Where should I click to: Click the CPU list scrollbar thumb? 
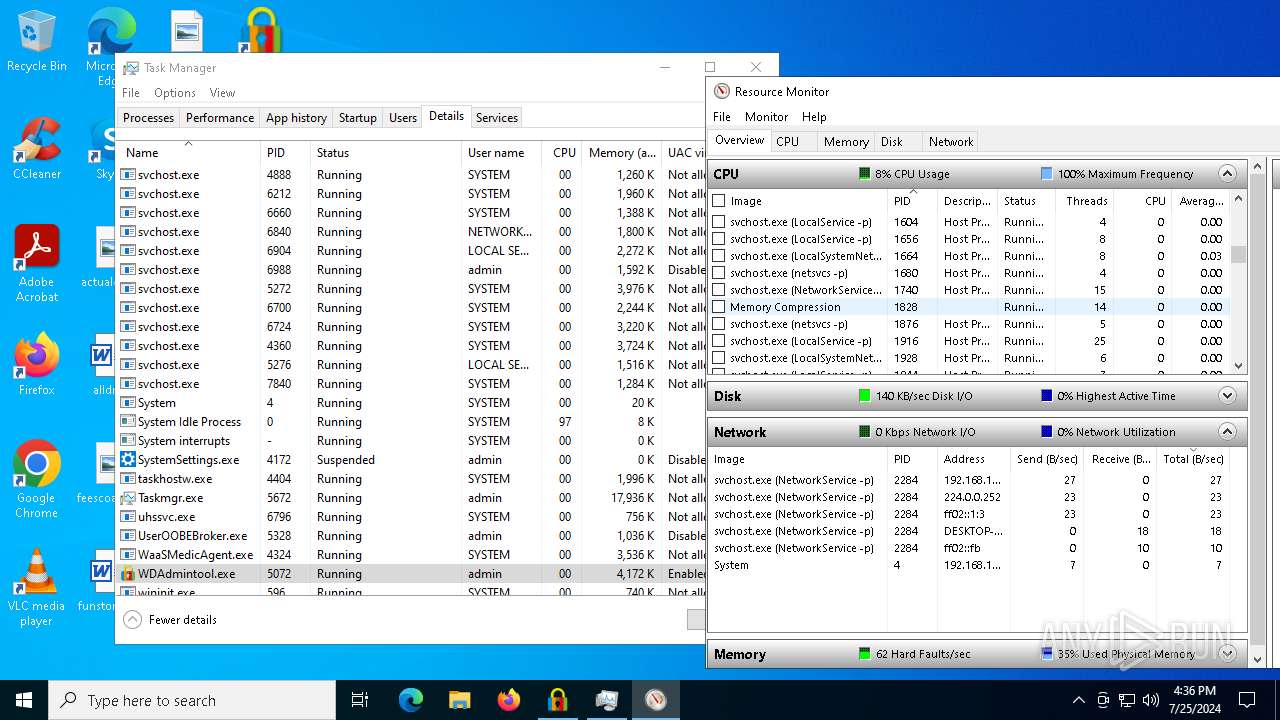[x=1239, y=254]
